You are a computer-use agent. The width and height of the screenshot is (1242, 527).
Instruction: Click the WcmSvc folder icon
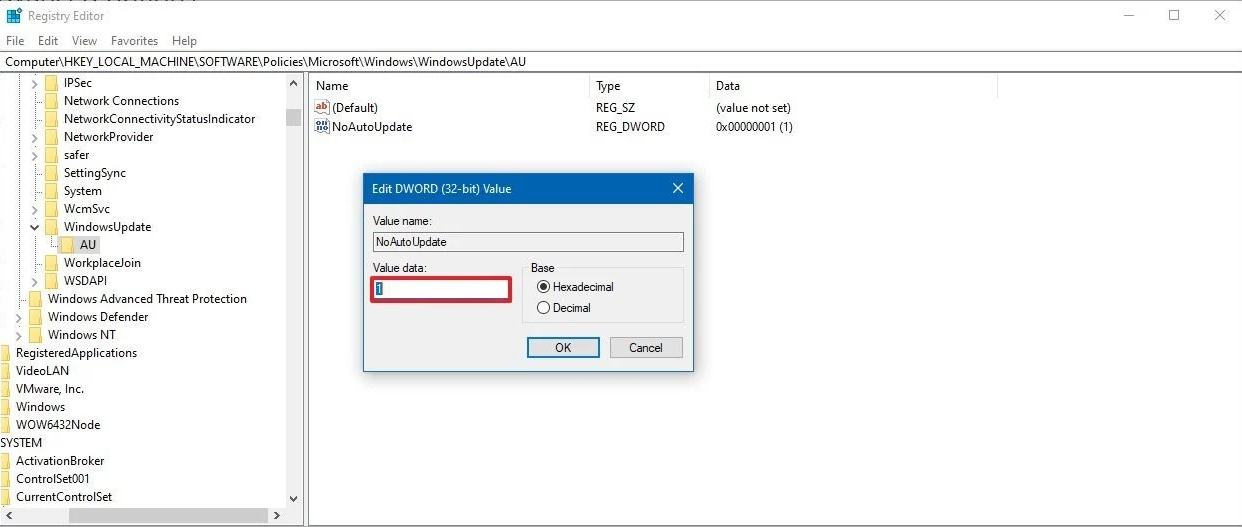52,209
